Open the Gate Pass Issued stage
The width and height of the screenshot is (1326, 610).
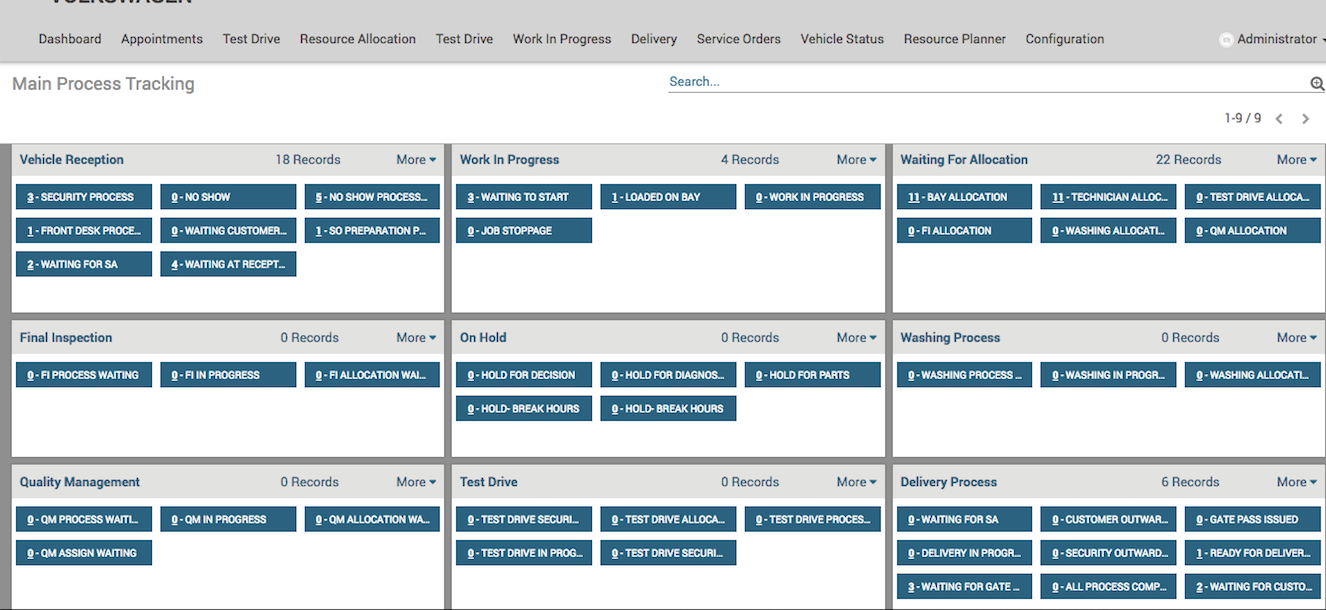pos(1252,519)
